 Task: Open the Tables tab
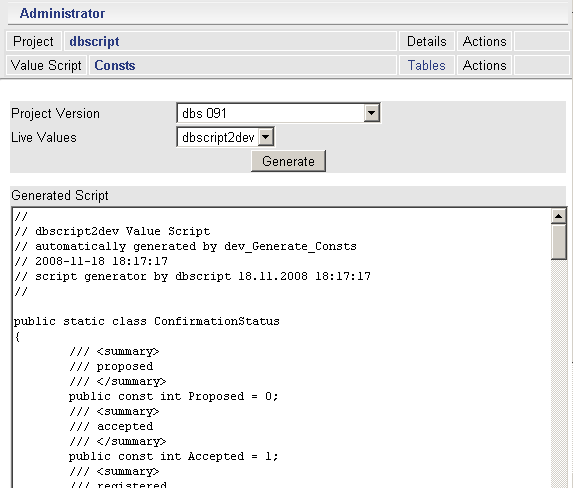click(426, 65)
